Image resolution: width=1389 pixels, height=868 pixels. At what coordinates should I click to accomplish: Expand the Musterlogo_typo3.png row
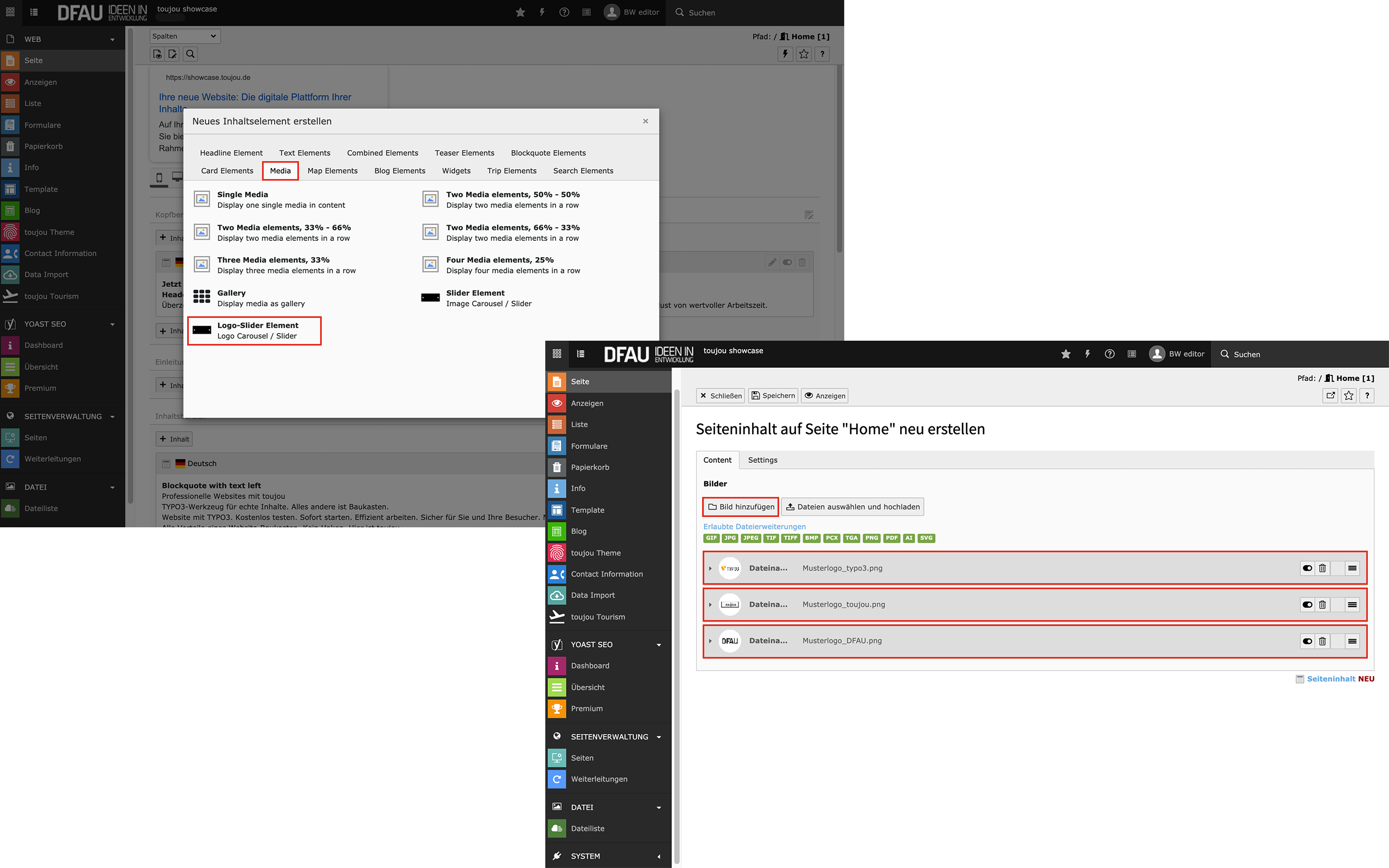coord(710,569)
